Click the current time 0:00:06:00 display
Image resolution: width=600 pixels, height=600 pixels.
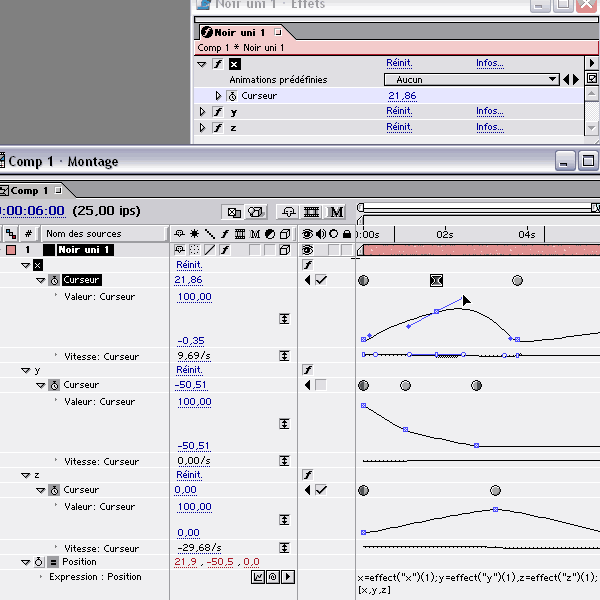(x=33, y=211)
